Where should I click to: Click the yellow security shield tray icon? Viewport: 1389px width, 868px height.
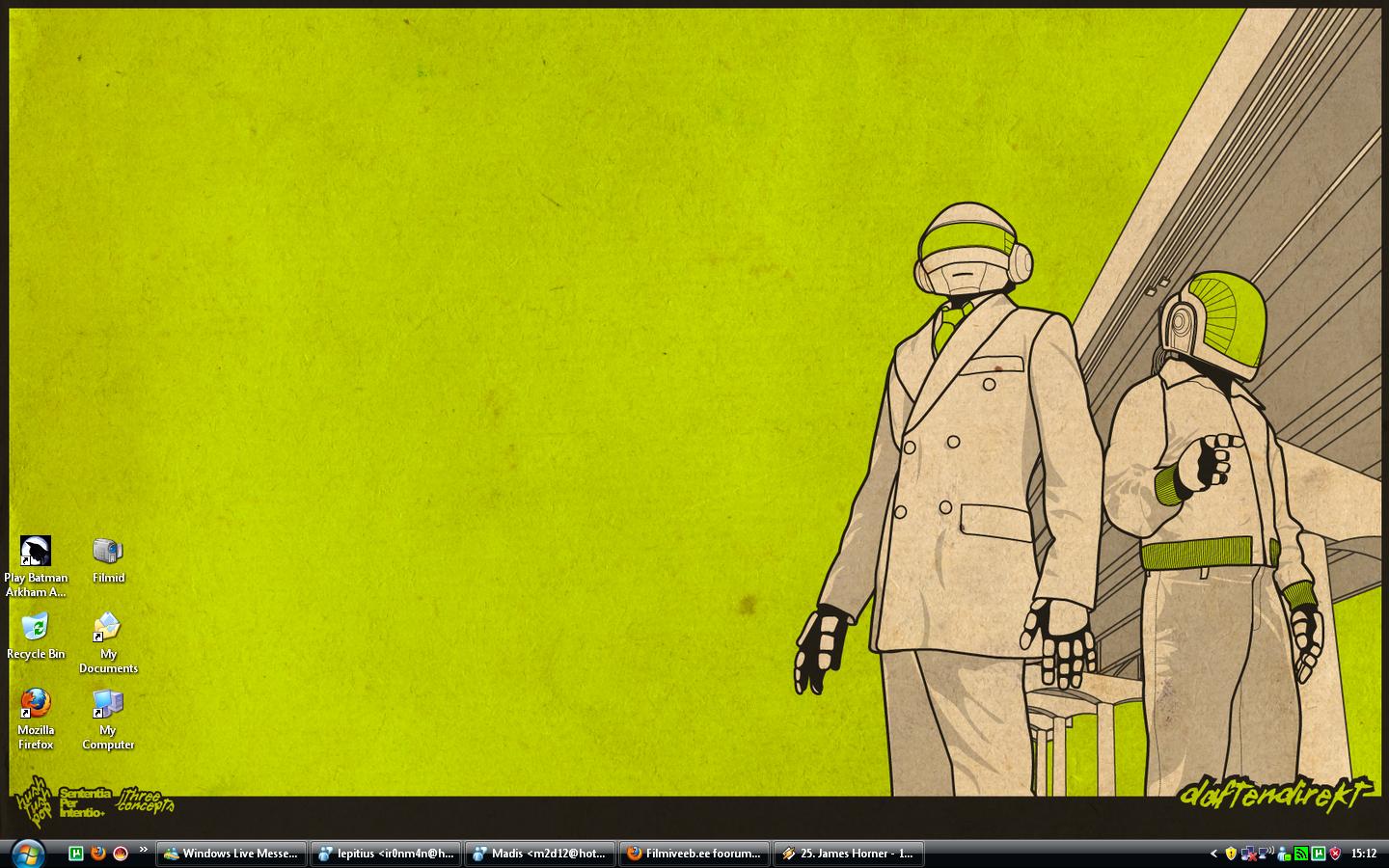(x=1231, y=854)
